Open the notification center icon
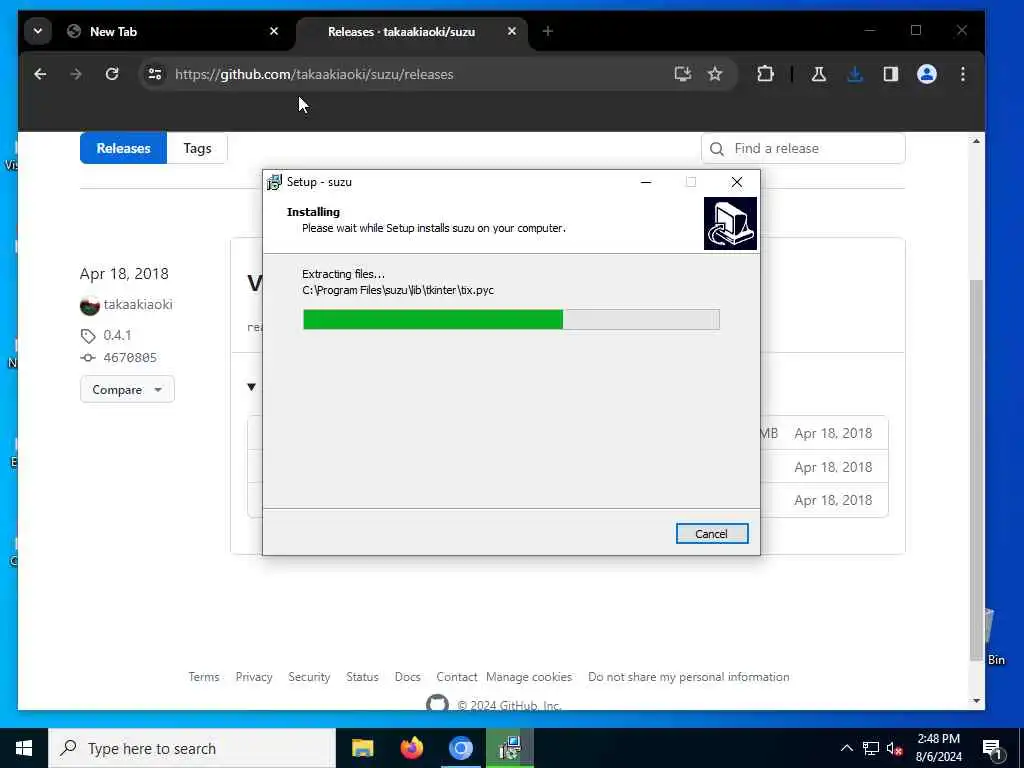This screenshot has height=768, width=1024. pos(992,748)
